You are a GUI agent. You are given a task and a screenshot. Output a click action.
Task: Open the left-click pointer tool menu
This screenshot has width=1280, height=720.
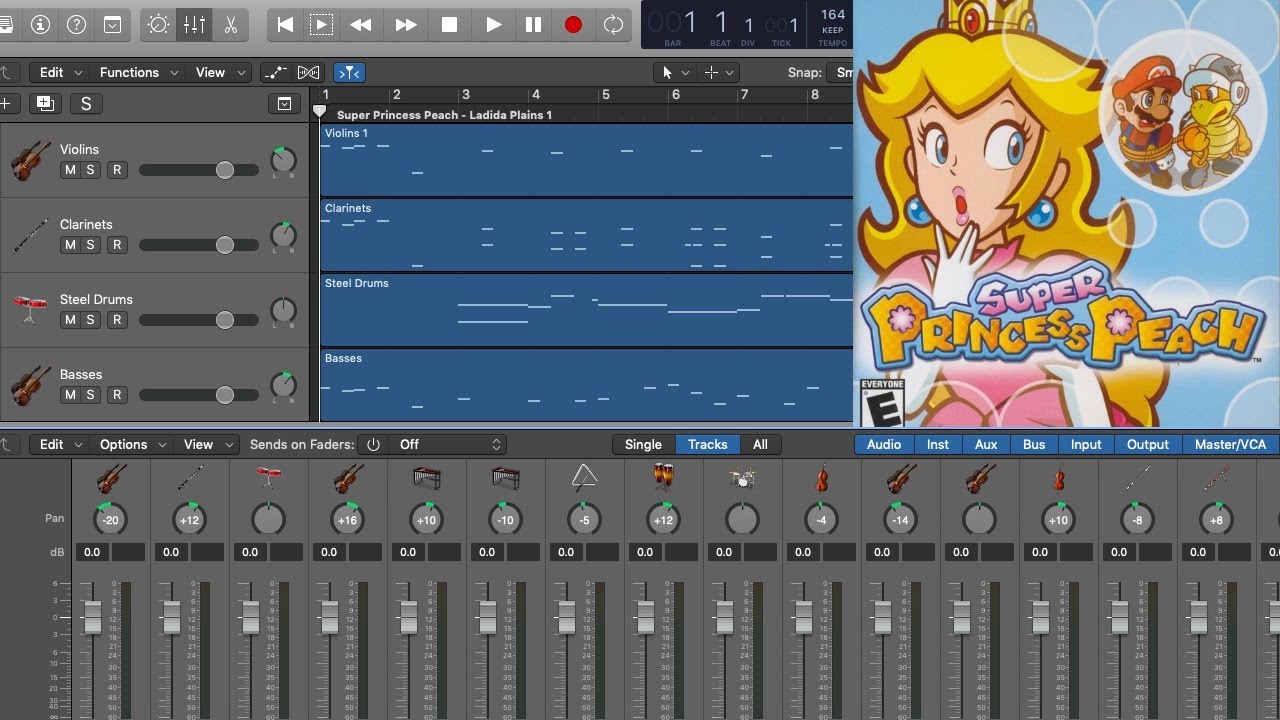click(675, 72)
